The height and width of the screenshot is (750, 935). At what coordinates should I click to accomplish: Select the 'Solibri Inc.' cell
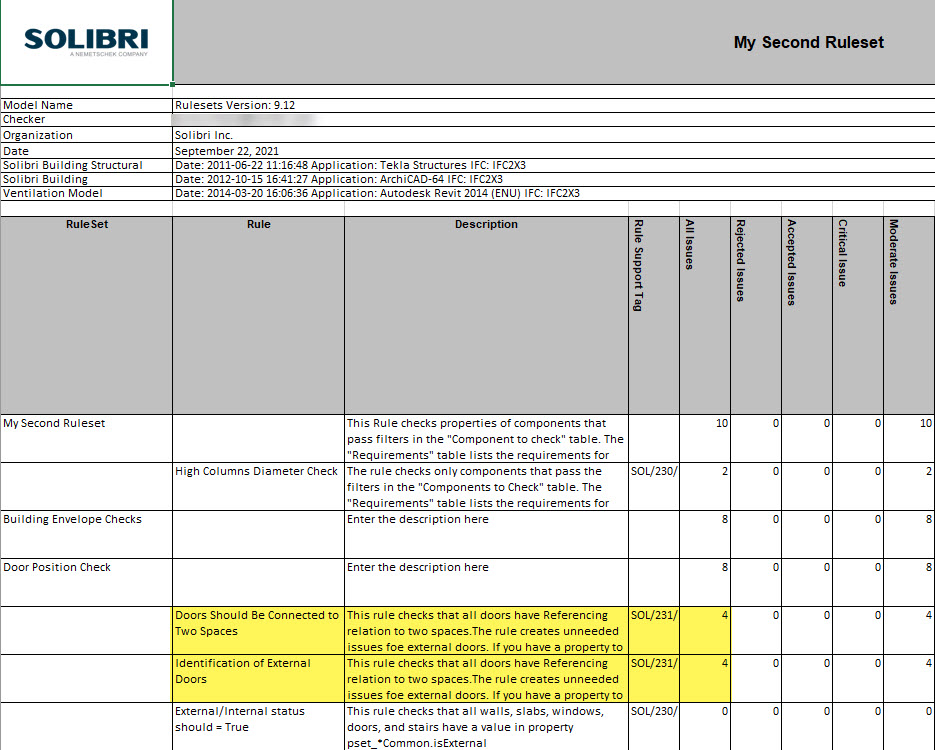pyautogui.click(x=553, y=135)
